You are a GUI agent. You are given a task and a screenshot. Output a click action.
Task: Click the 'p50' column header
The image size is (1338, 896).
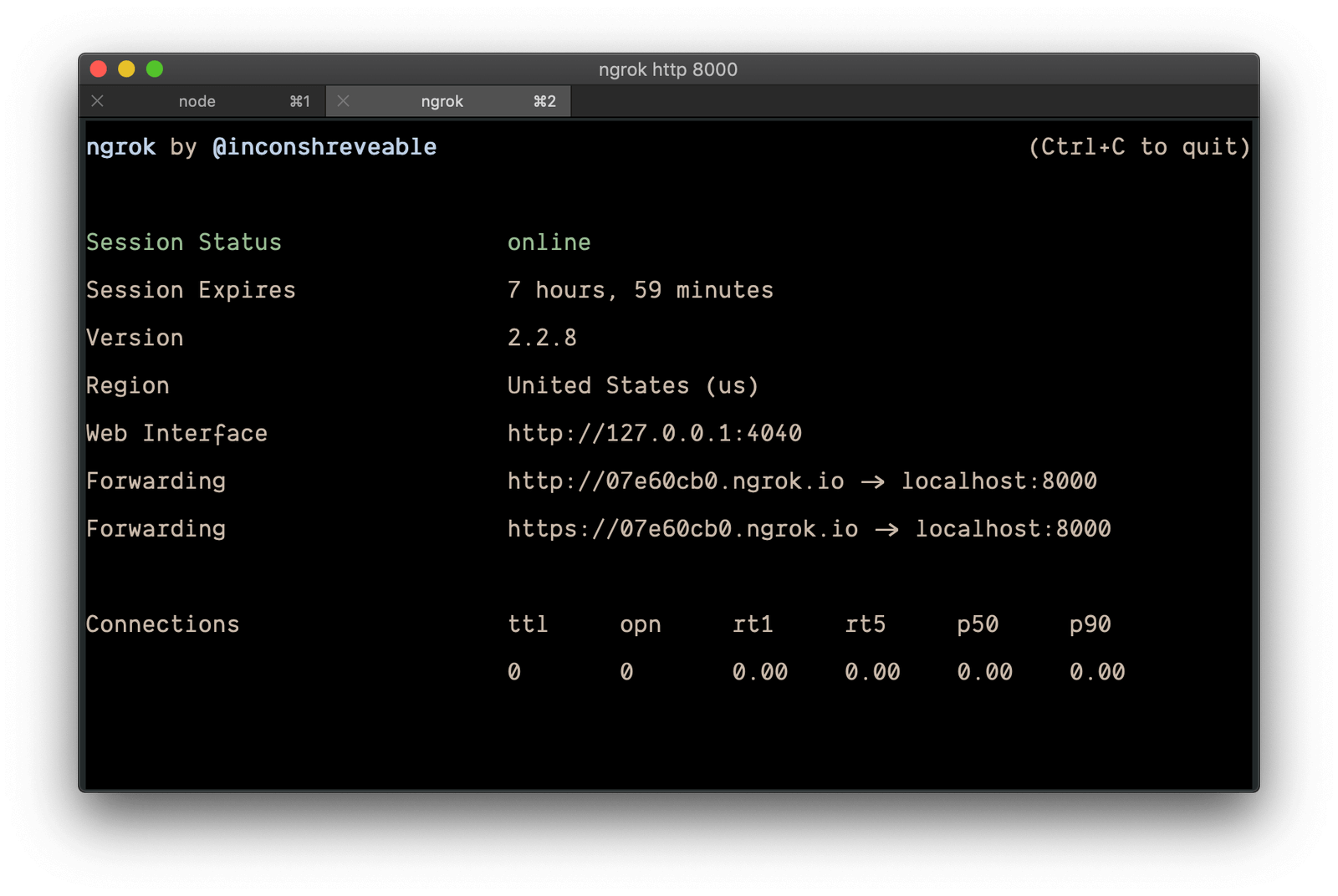pyautogui.click(x=978, y=624)
